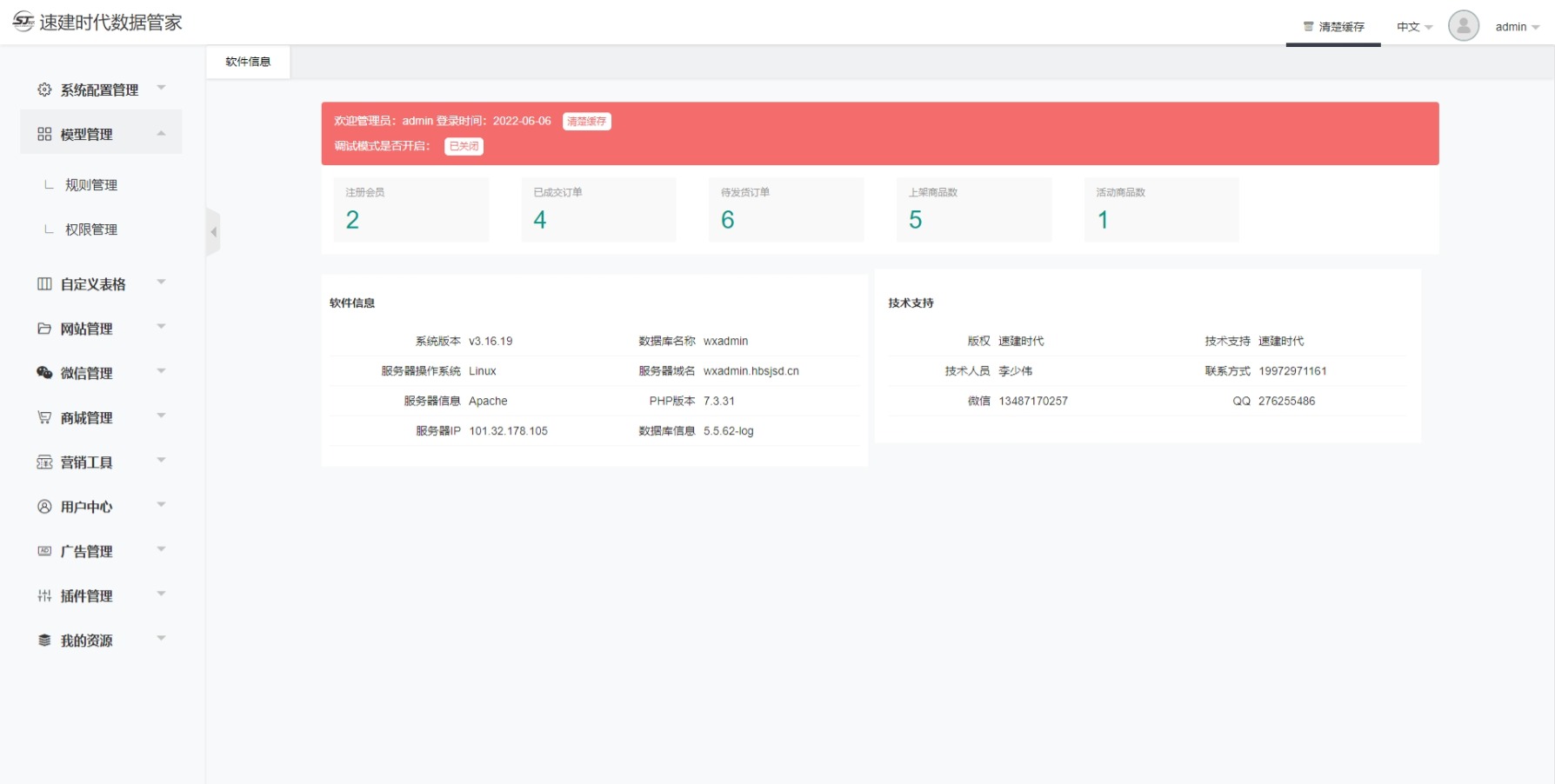The image size is (1555, 784).
Task: Click QQ number 276255486
Action: click(1286, 402)
